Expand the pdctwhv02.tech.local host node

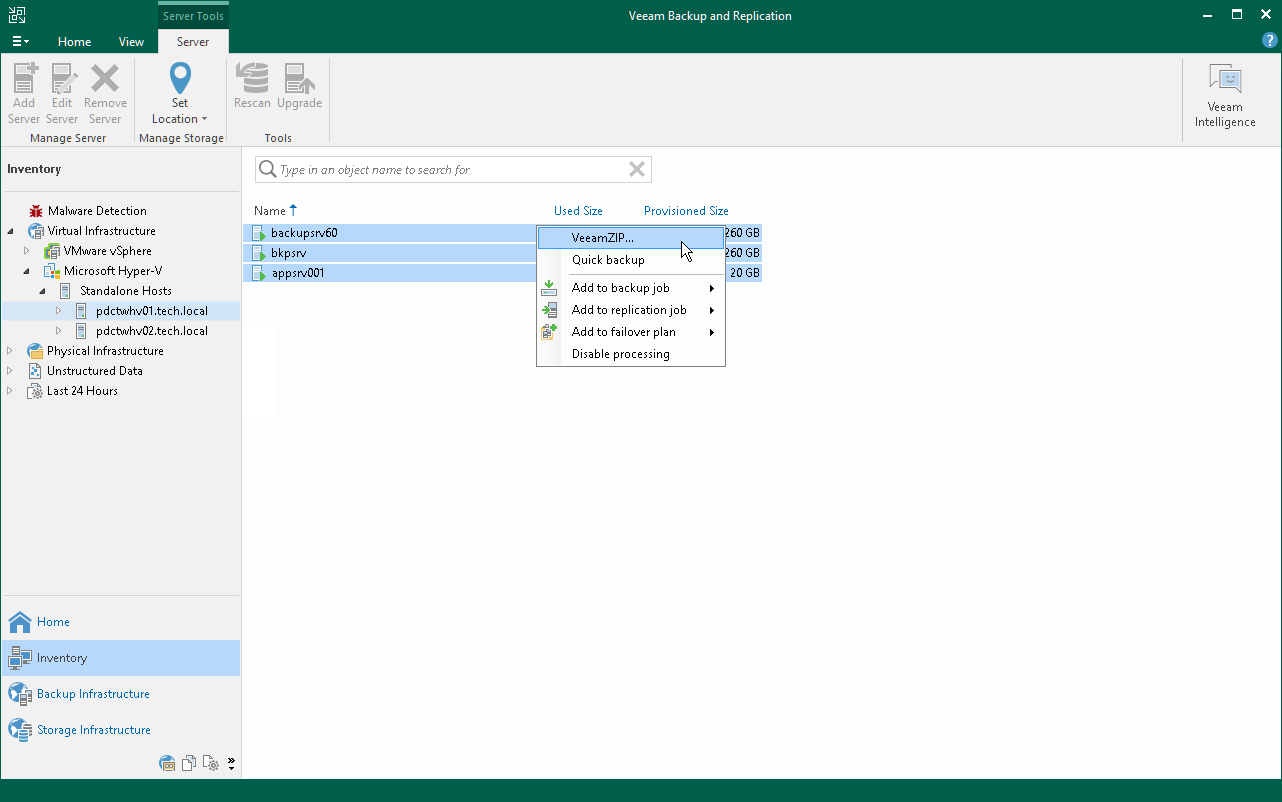58,331
